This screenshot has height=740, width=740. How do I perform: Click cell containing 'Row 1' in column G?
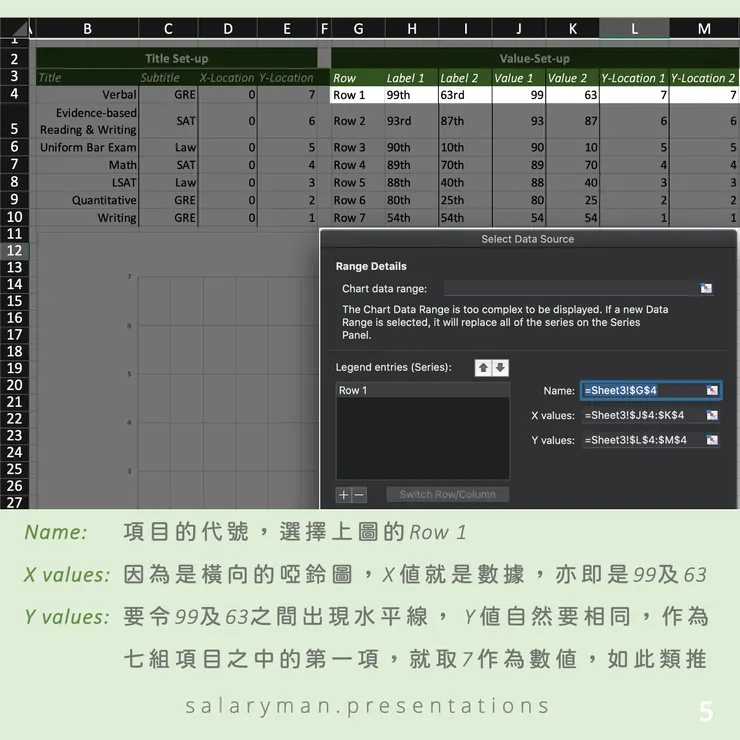[358, 95]
